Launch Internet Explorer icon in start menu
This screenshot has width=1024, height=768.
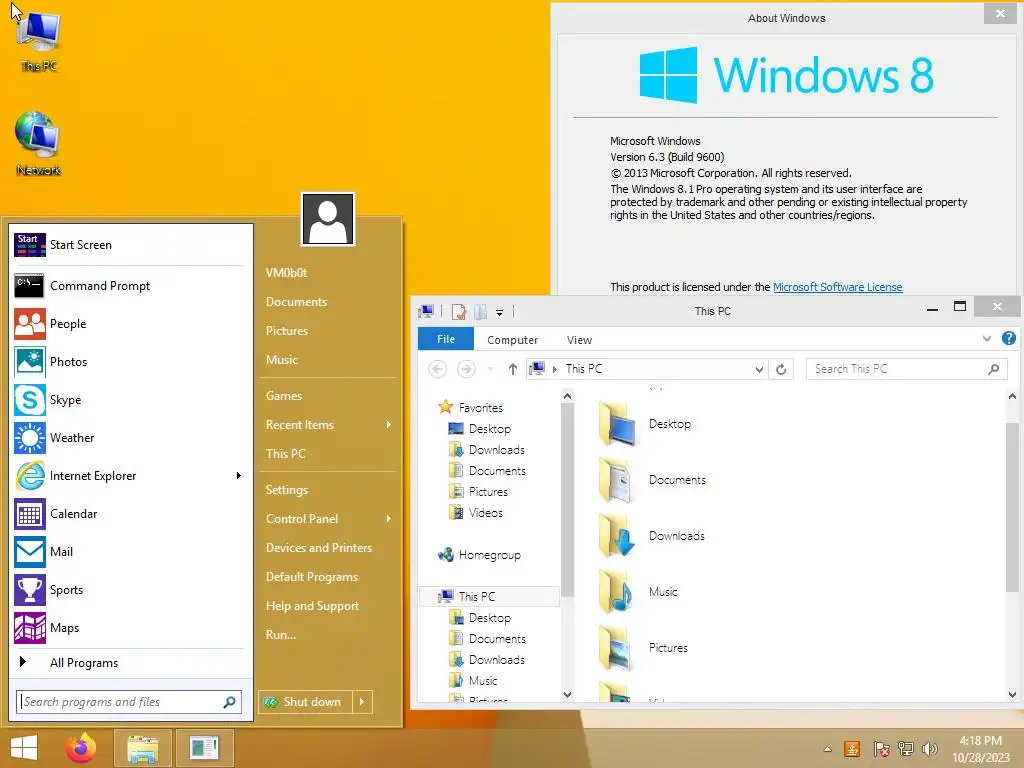[x=30, y=475]
